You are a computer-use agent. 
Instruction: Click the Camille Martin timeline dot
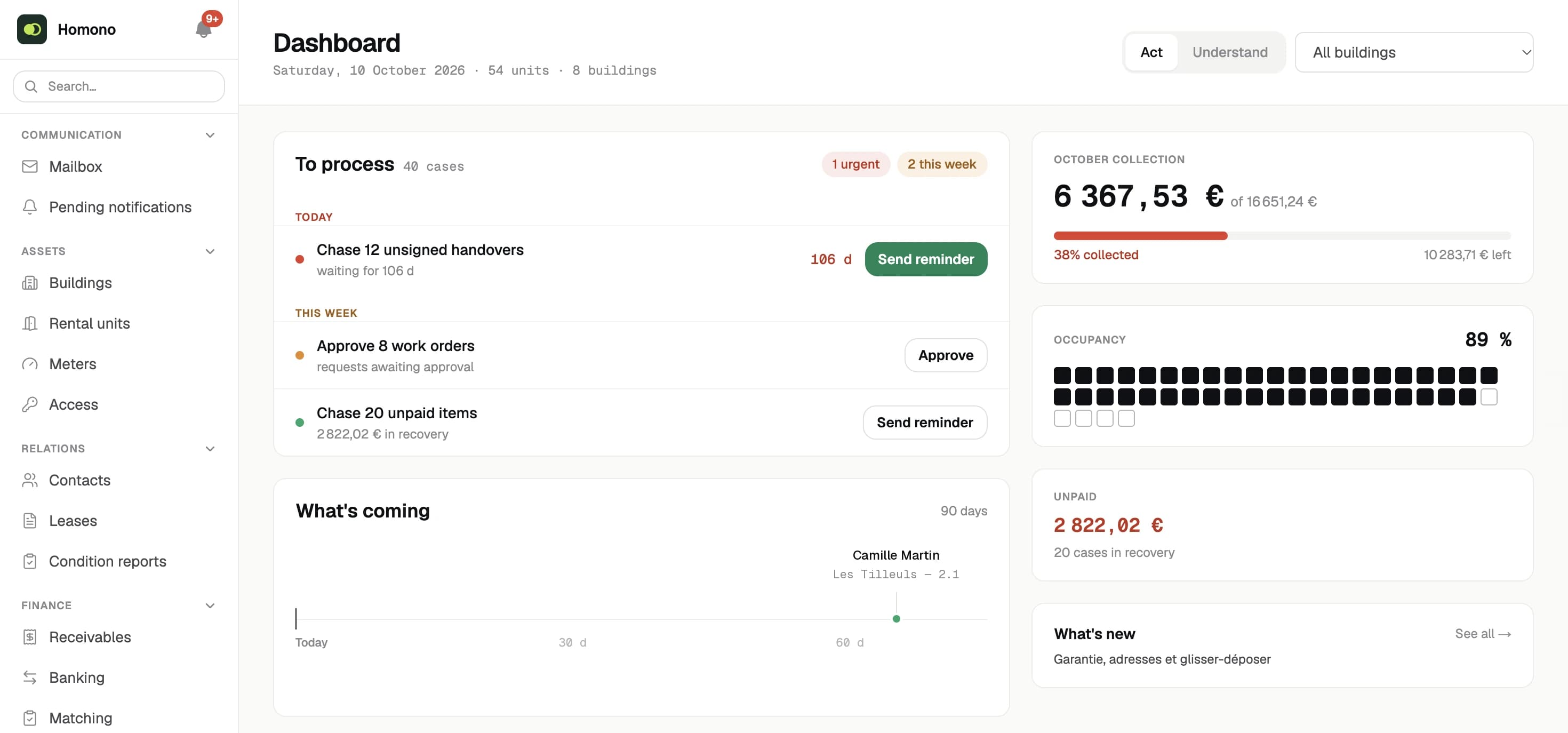click(896, 619)
